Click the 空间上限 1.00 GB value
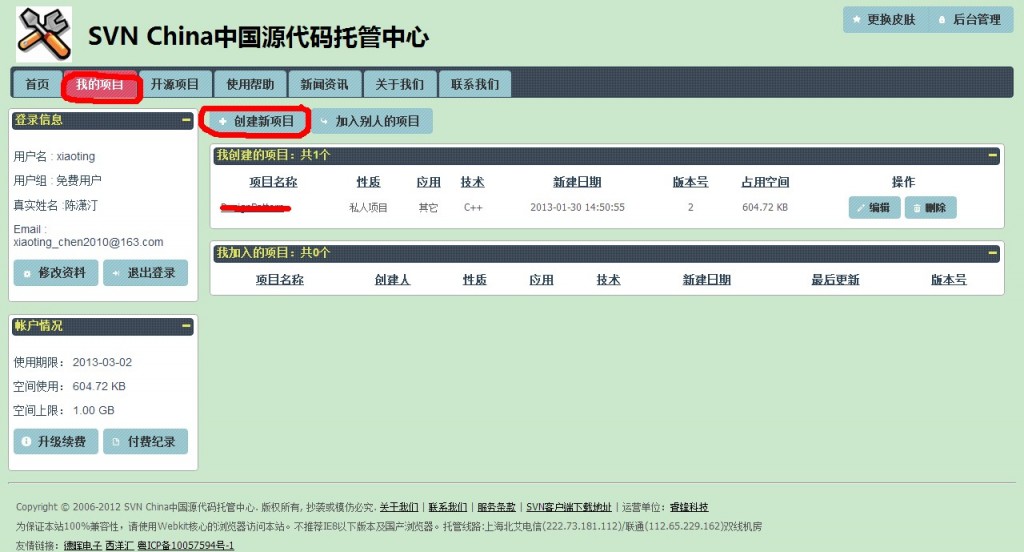Screen dimensions: 1024x552 coord(93,410)
